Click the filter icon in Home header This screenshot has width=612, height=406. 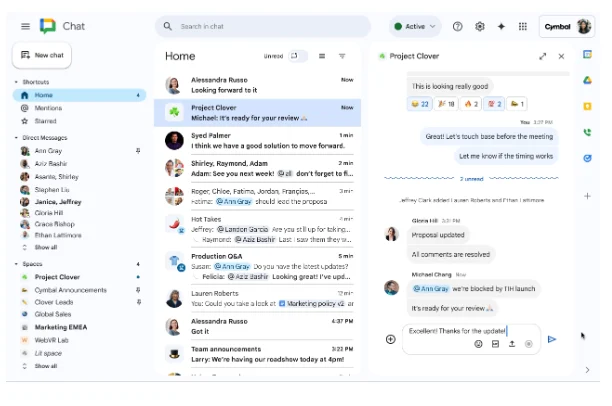[x=342, y=56]
